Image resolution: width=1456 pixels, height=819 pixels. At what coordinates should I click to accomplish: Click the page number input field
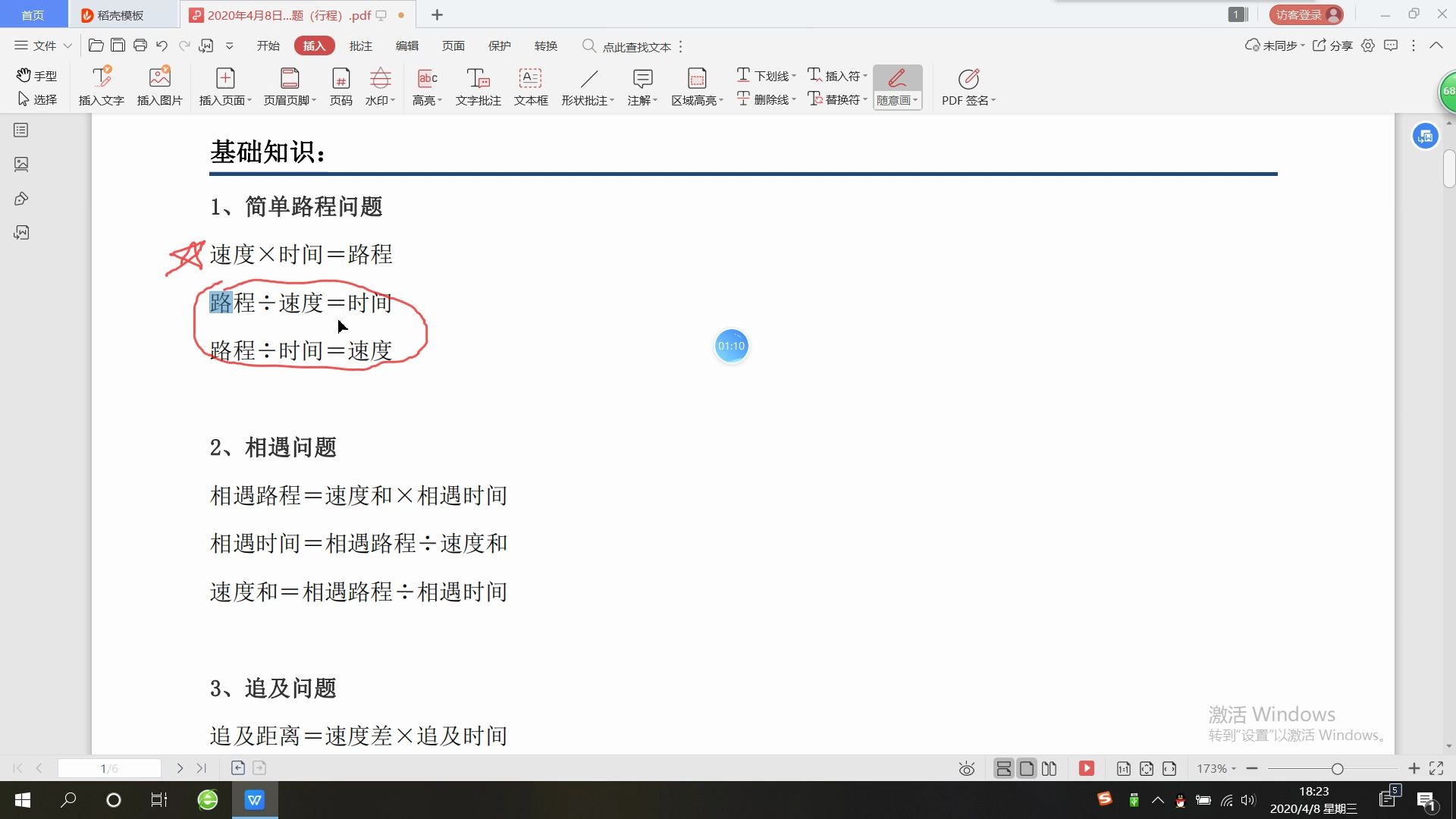click(110, 768)
